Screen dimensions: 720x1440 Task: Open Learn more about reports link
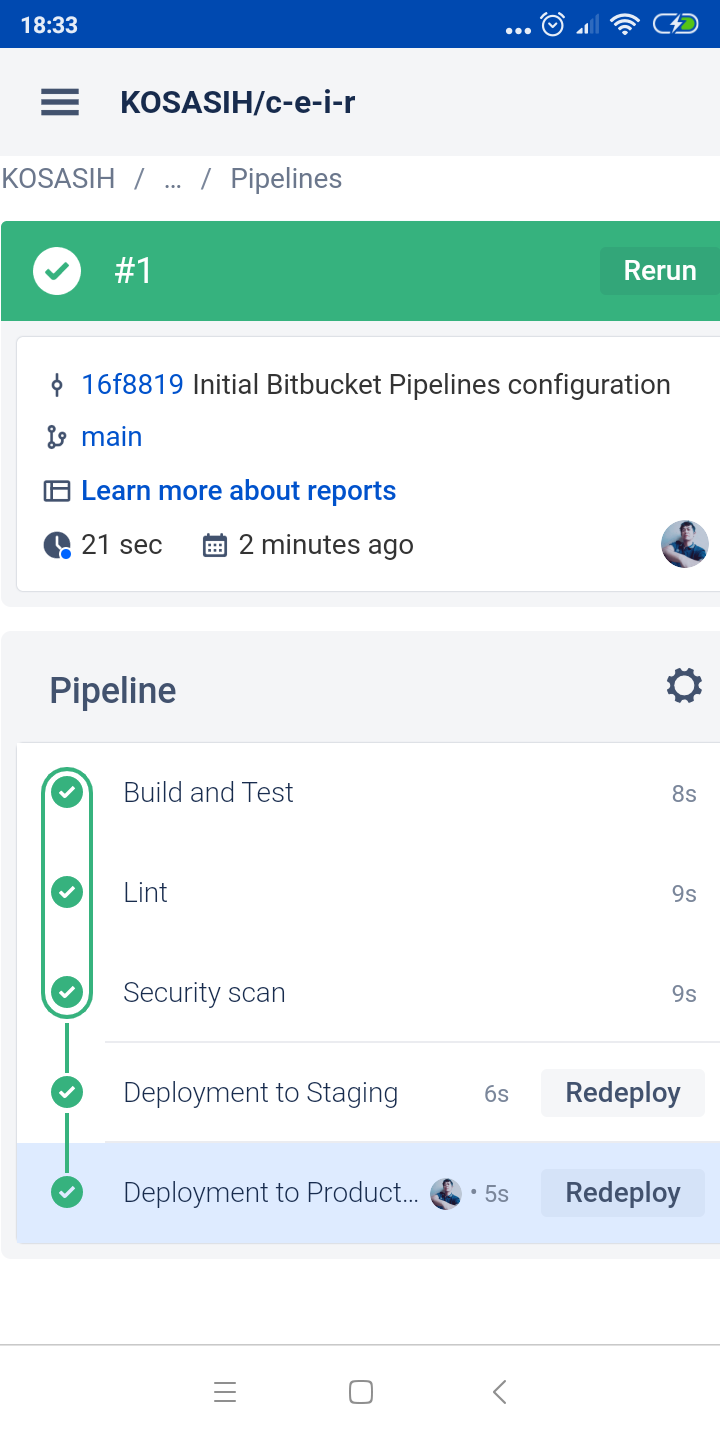238,491
